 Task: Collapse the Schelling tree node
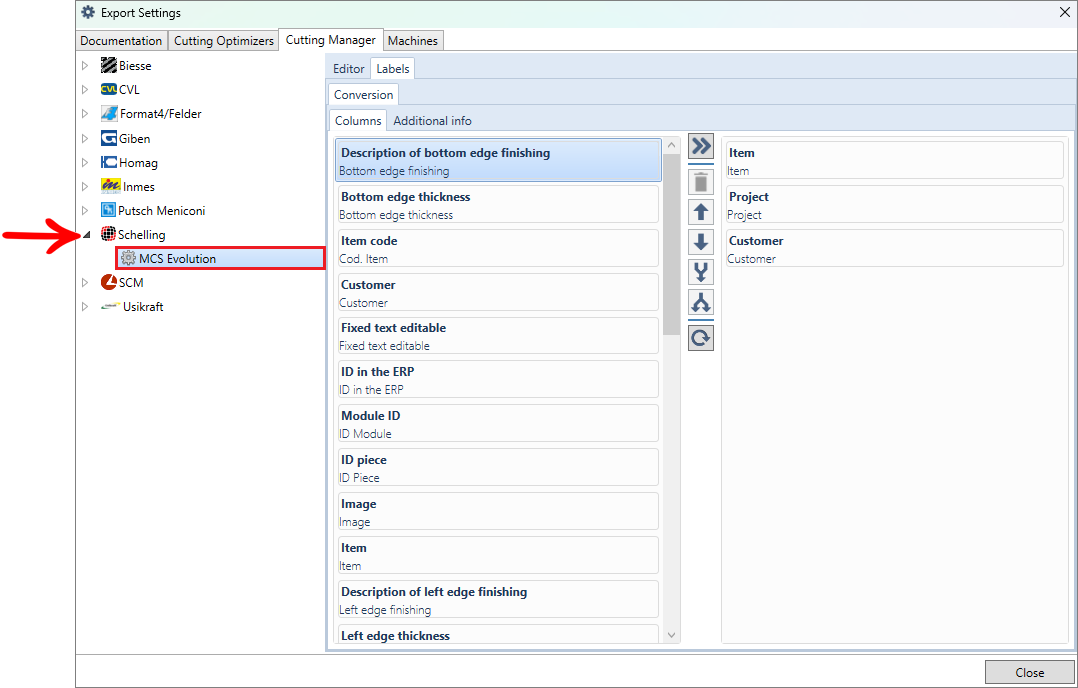85,235
